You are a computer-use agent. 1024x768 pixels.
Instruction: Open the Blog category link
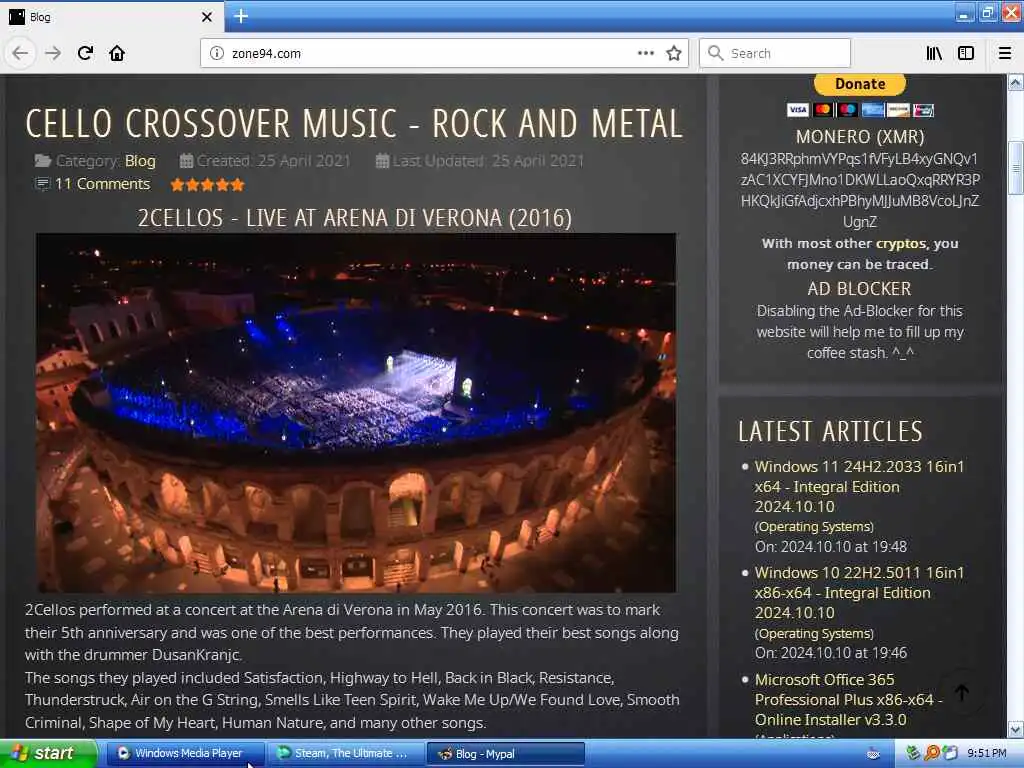click(140, 161)
